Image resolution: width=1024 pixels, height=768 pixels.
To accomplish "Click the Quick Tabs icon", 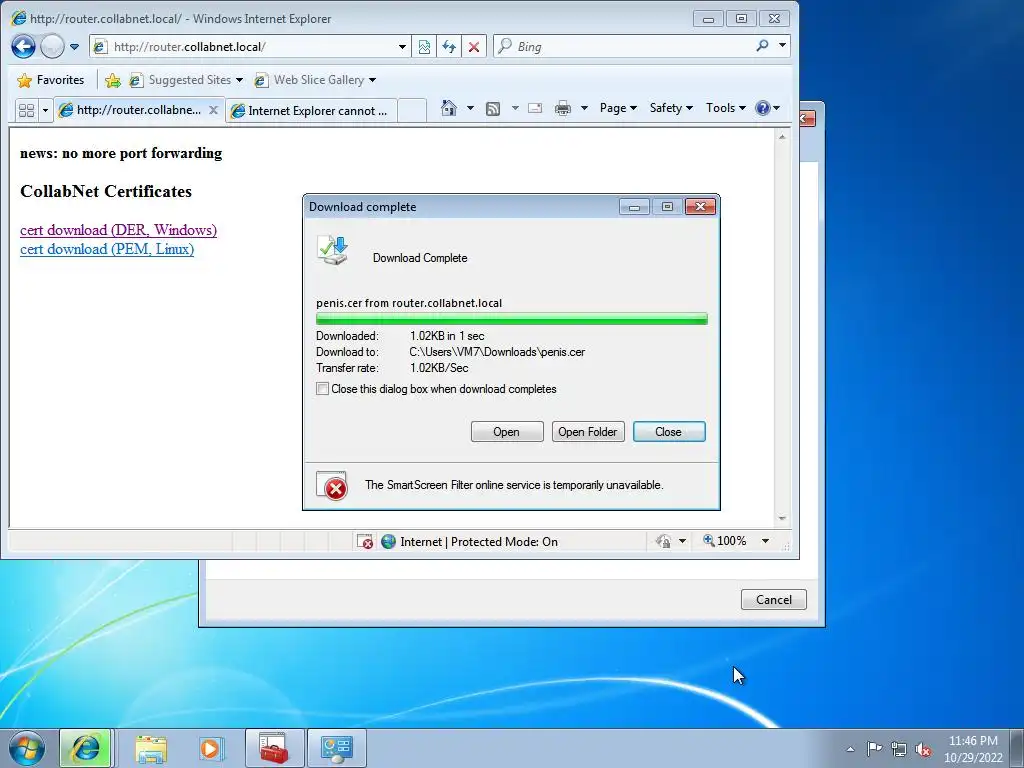I will click(x=27, y=110).
